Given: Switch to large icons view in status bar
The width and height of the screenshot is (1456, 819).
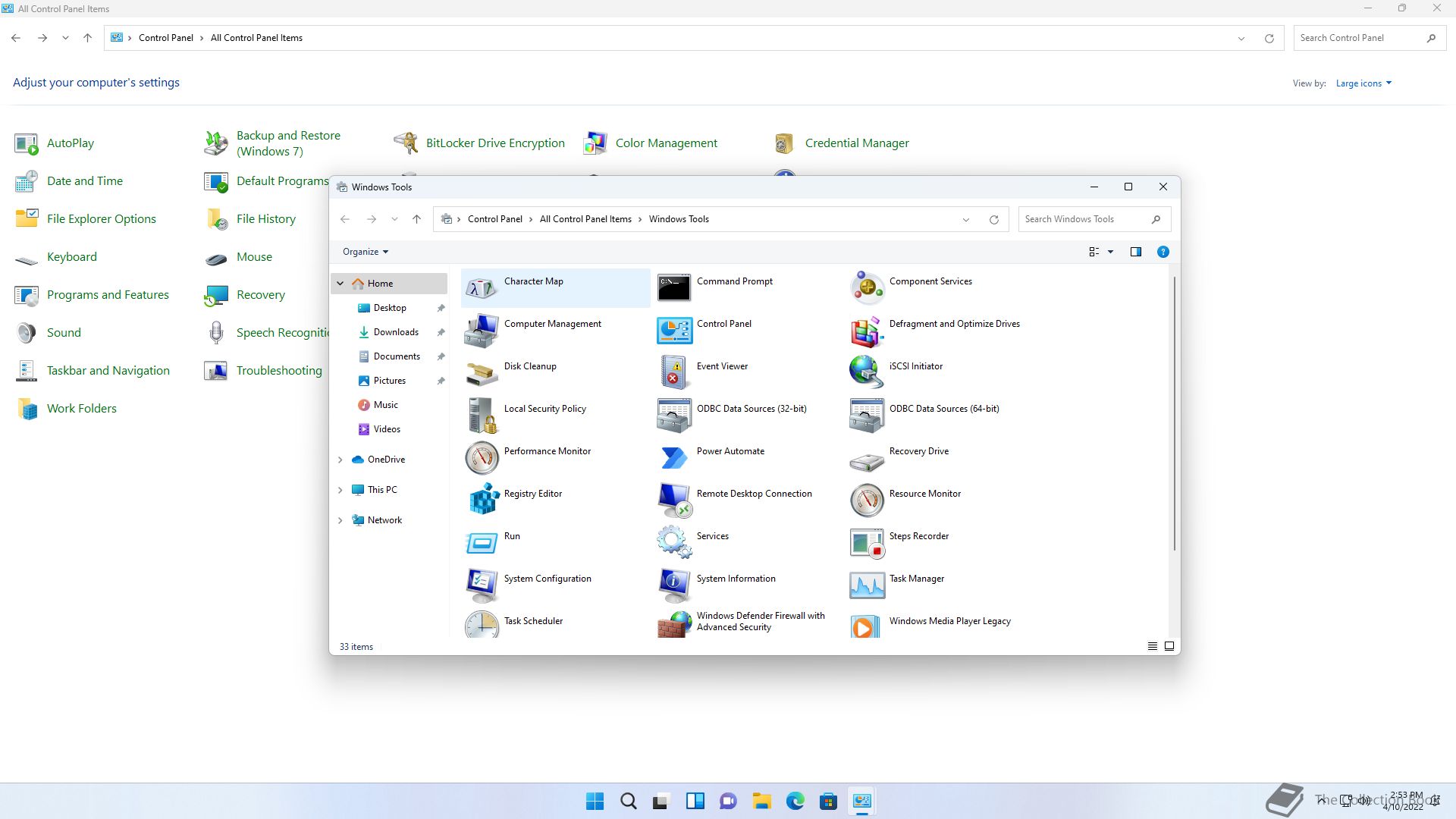Looking at the screenshot, I should [1169, 646].
